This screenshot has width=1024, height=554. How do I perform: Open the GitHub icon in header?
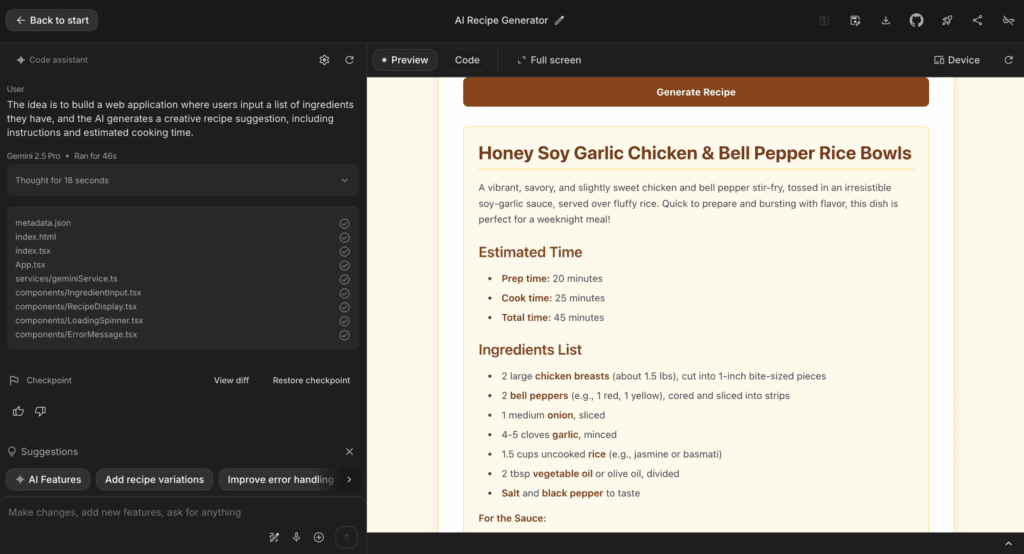point(916,20)
